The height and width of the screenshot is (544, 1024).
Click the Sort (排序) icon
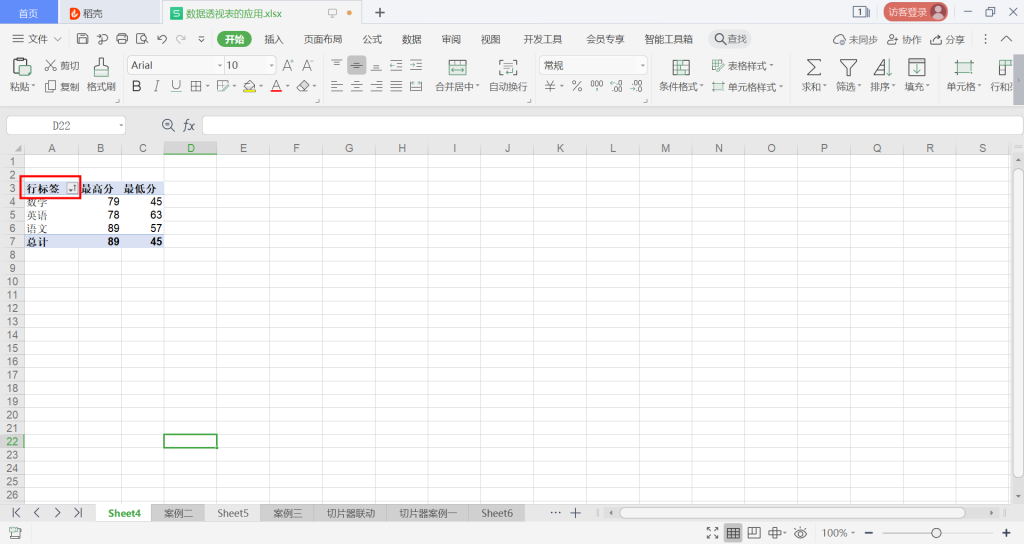click(882, 67)
